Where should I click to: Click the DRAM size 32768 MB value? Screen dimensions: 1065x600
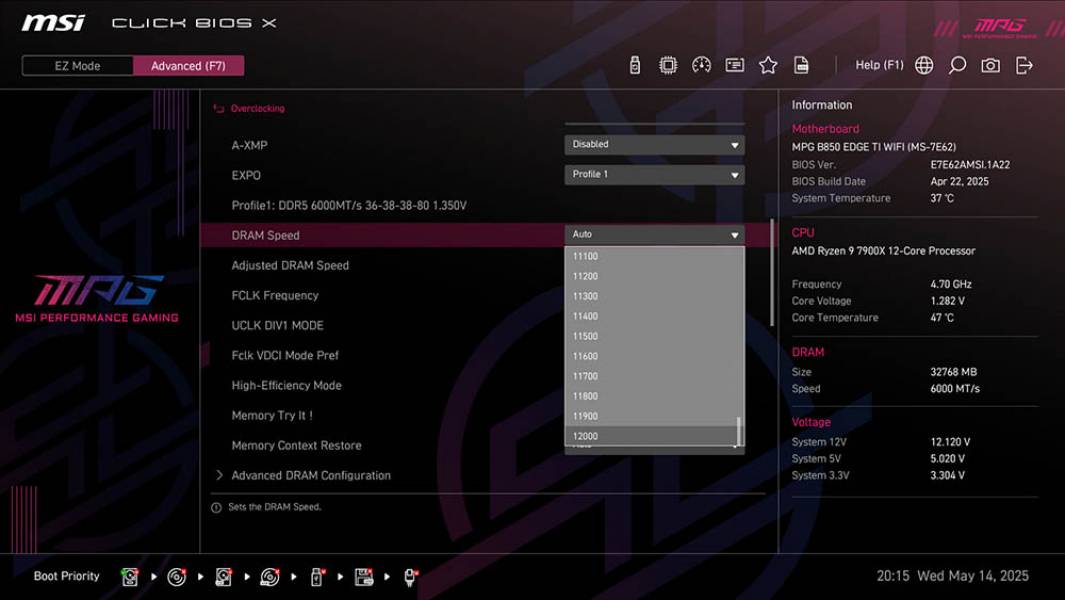pyautogui.click(x=954, y=372)
